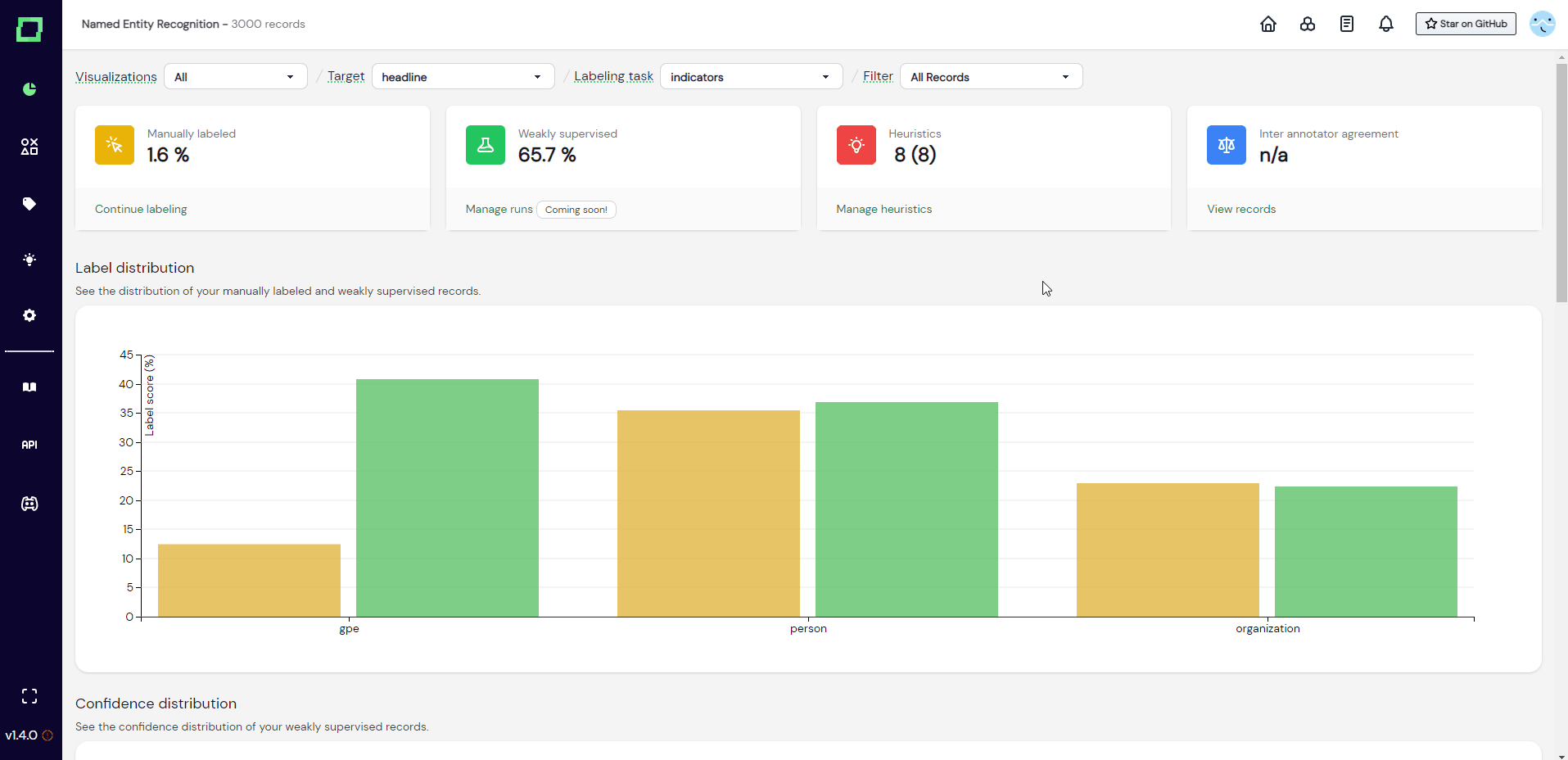
Task: Open the data browser shapes icon
Action: point(29,147)
